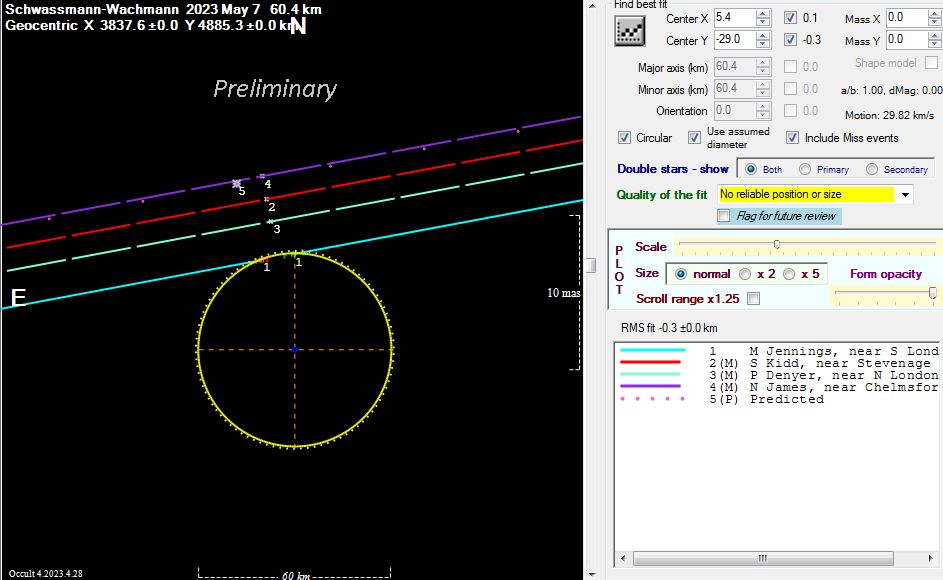Check the Scroll range x1.25 box

click(x=753, y=298)
